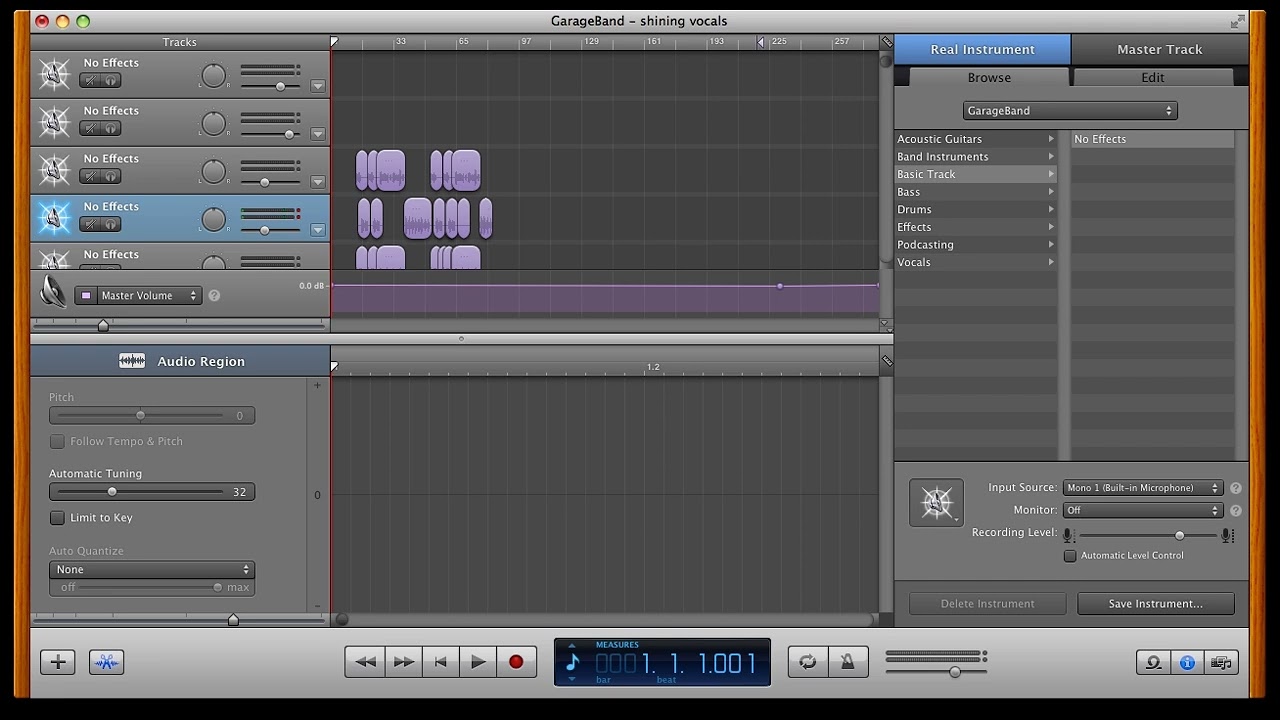Select the Acoustic Guitars category

pyautogui.click(x=976, y=139)
